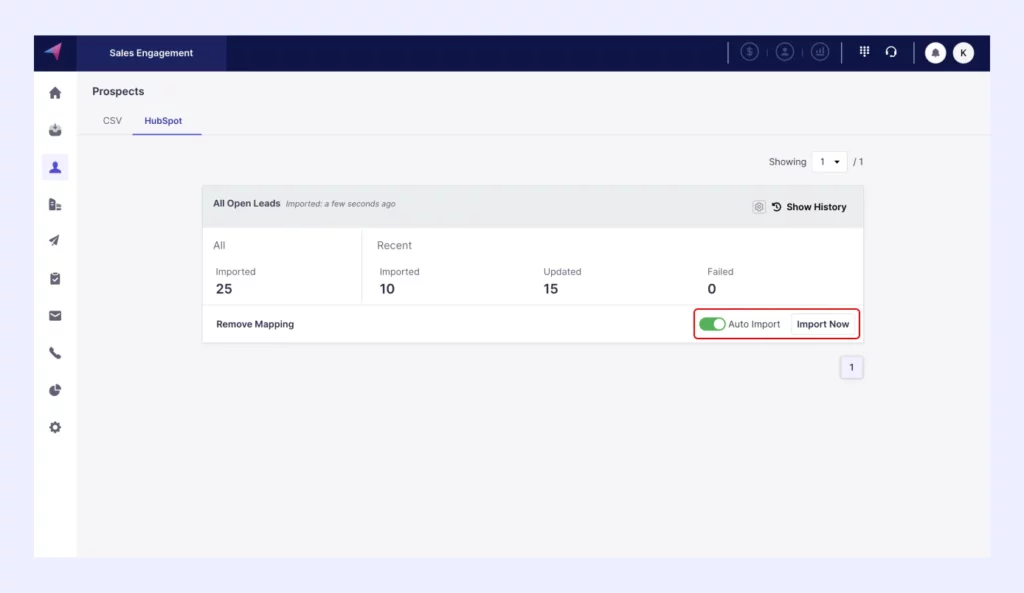1024x593 pixels.
Task: Switch to the CSV tab
Action: click(x=111, y=120)
